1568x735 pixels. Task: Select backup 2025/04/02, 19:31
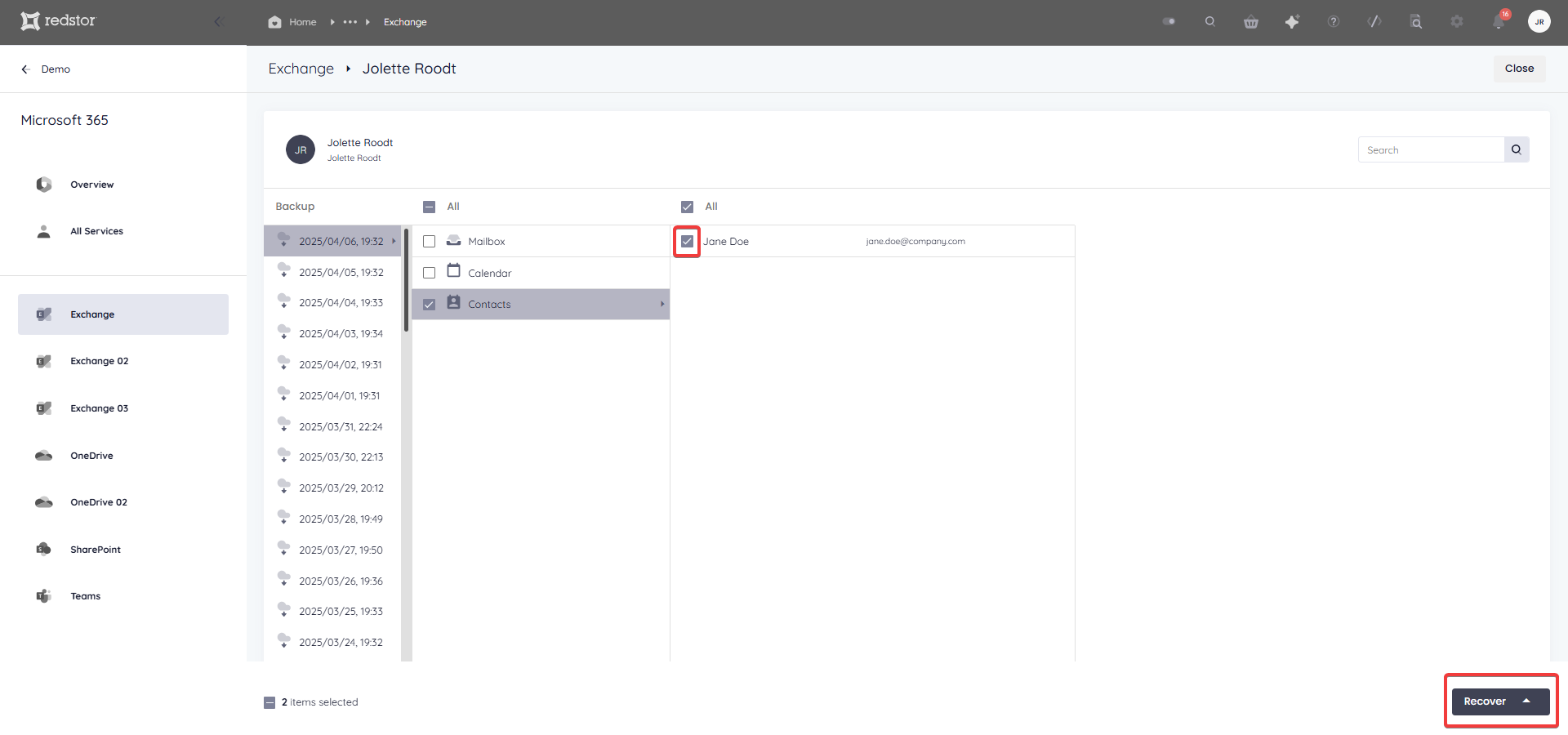(333, 365)
